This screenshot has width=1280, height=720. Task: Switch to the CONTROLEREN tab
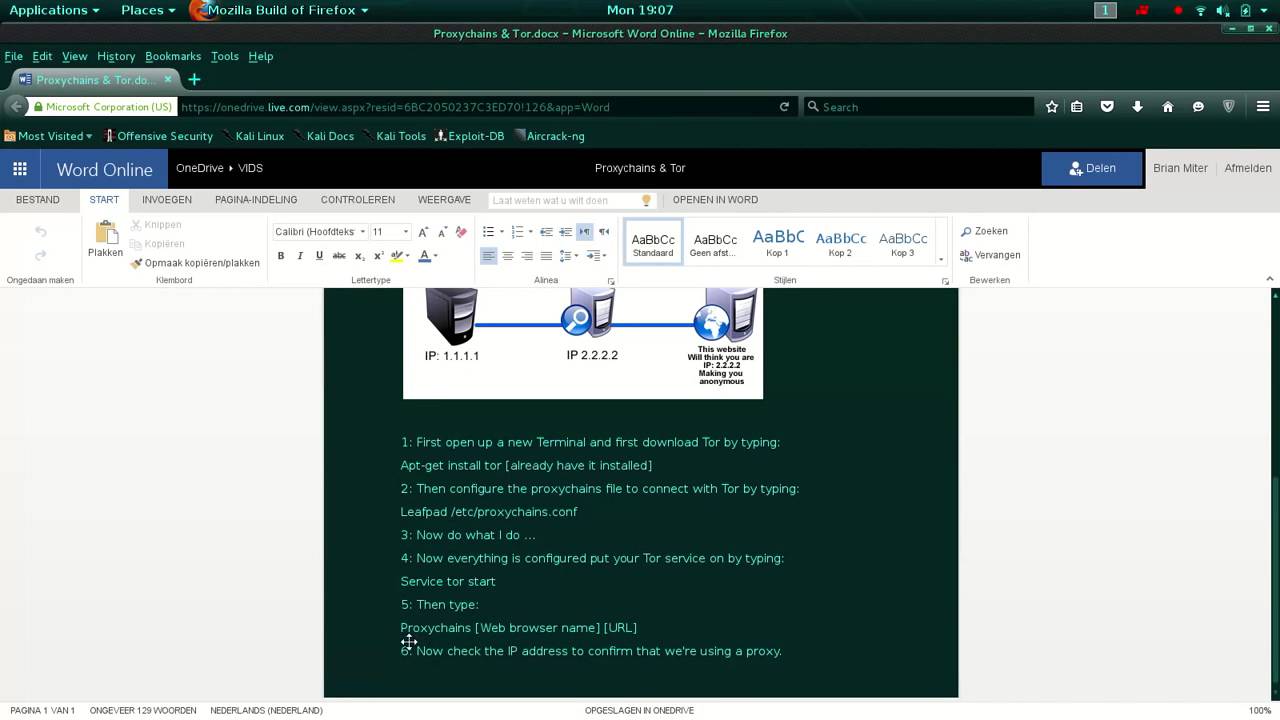[358, 200]
